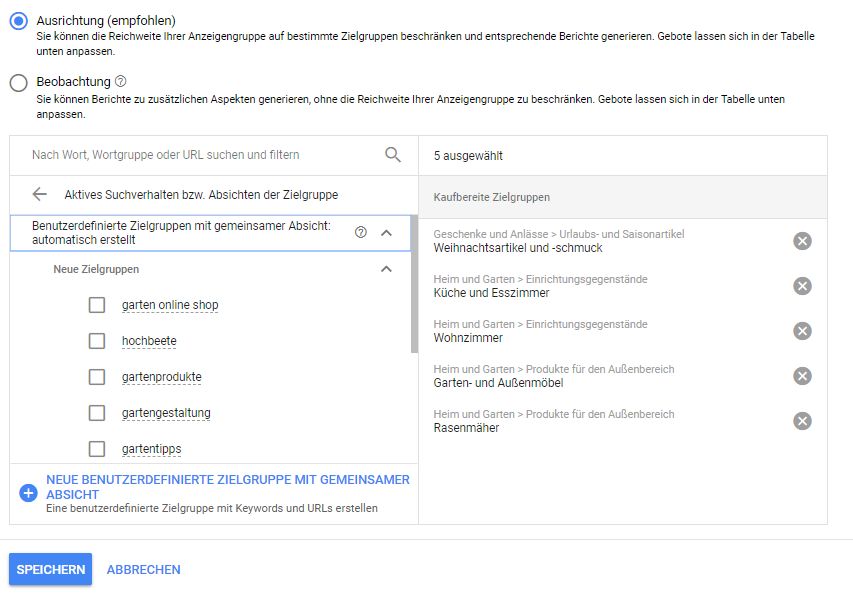
Task: Click the 'garten online shop' label
Action: click(x=170, y=305)
